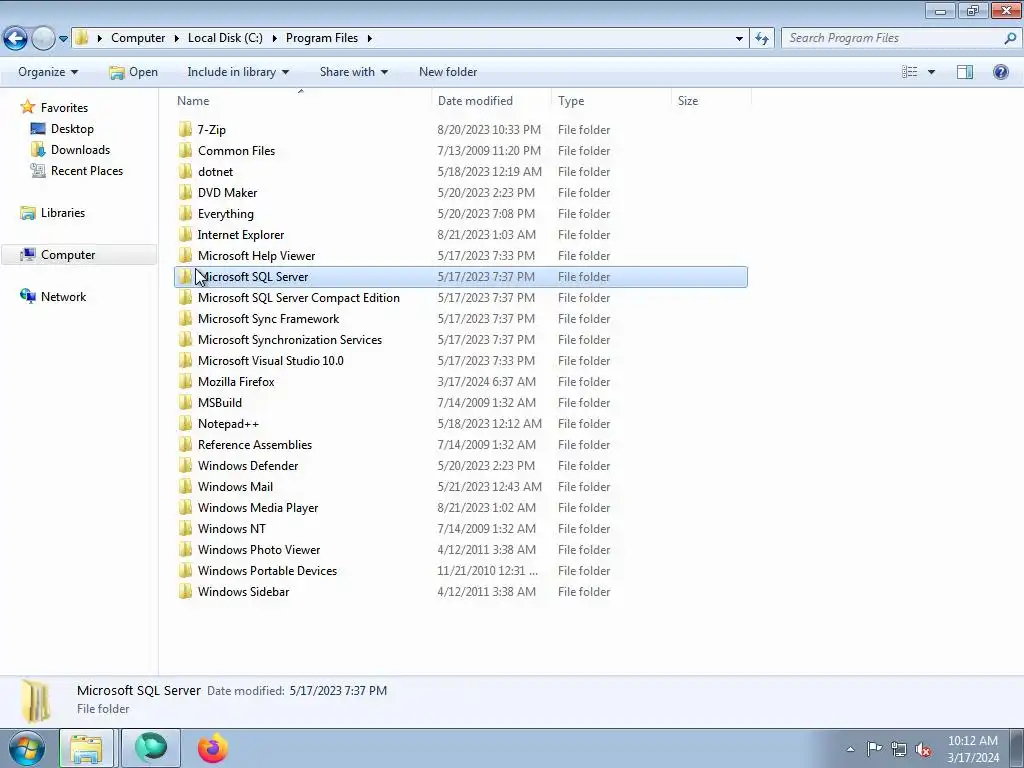Open Help with the question icon
This screenshot has width=1024, height=768.
click(1000, 72)
